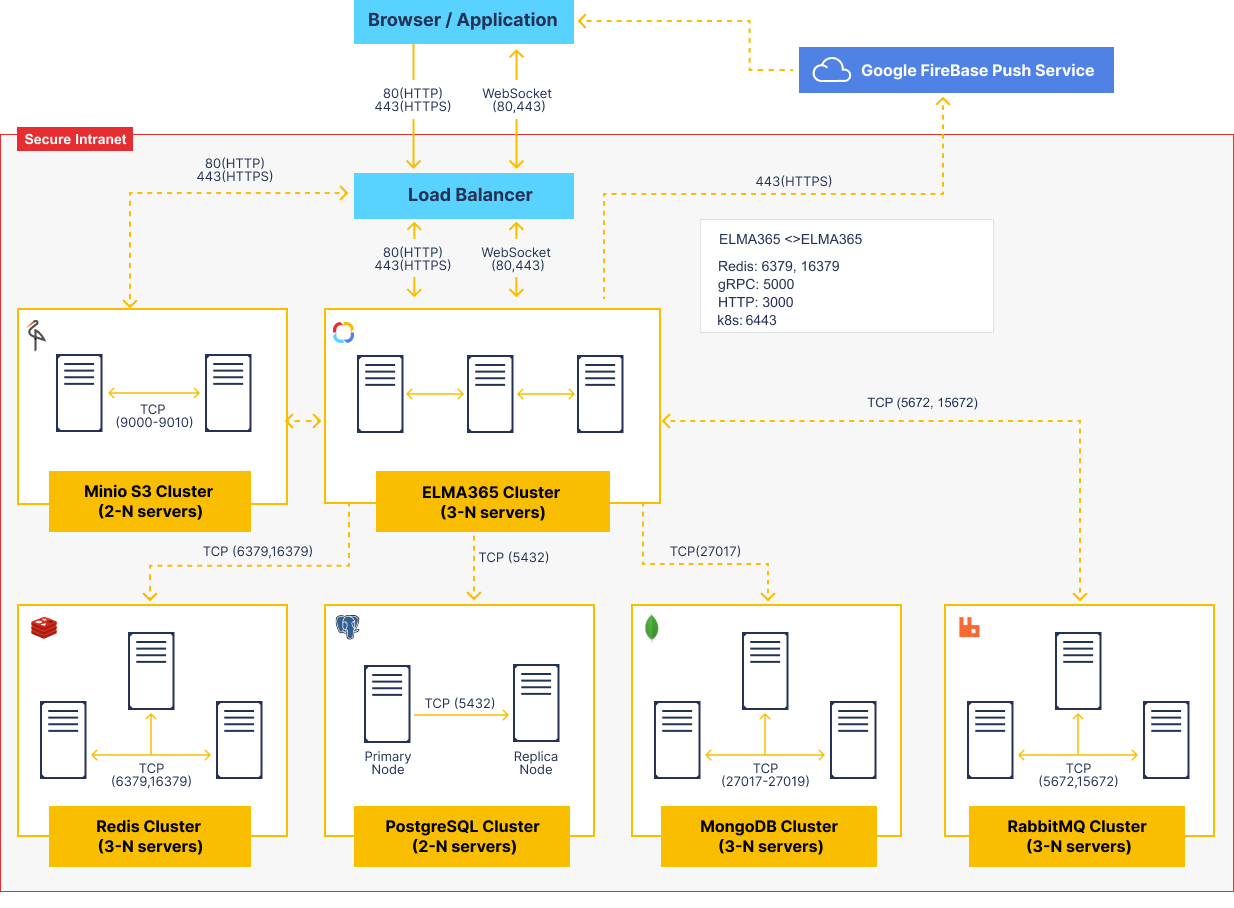Screen dimensions: 1234x908
Task: Select the Google FireBase Push Service box
Action: point(956,71)
